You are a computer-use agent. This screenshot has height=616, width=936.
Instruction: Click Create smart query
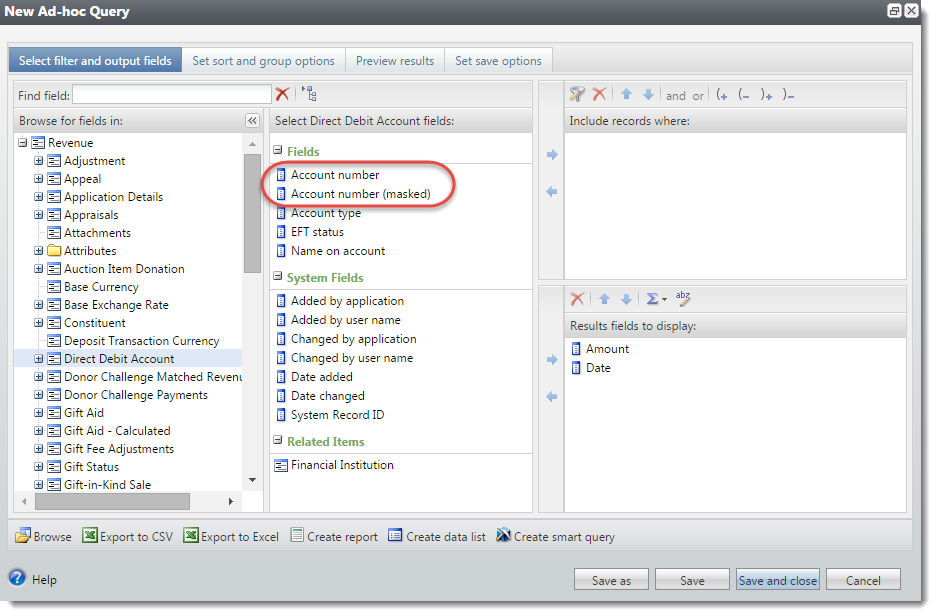[555, 536]
